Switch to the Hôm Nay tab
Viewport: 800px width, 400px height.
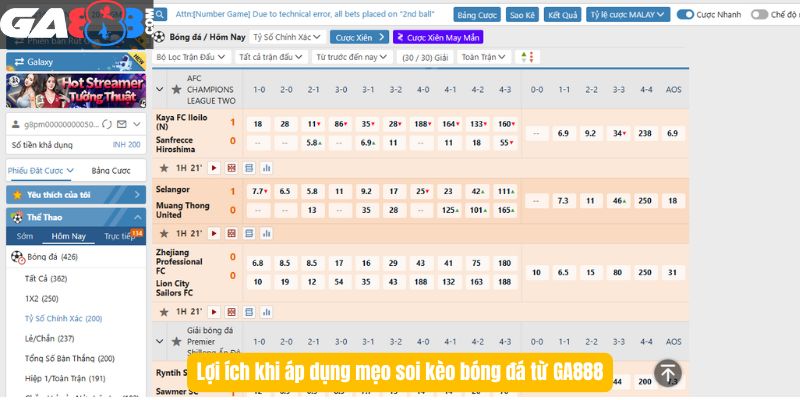click(68, 236)
